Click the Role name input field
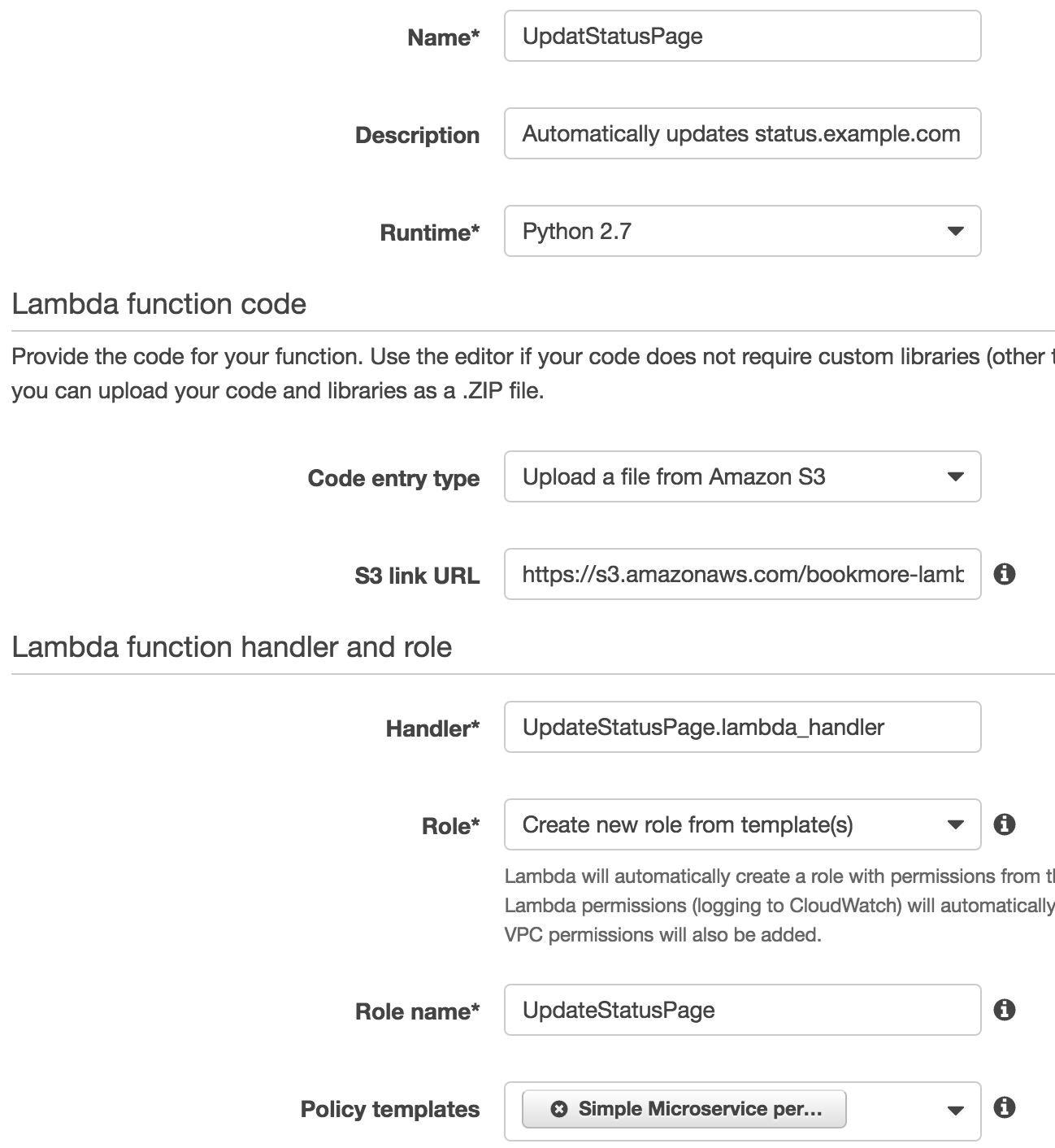 click(743, 1010)
